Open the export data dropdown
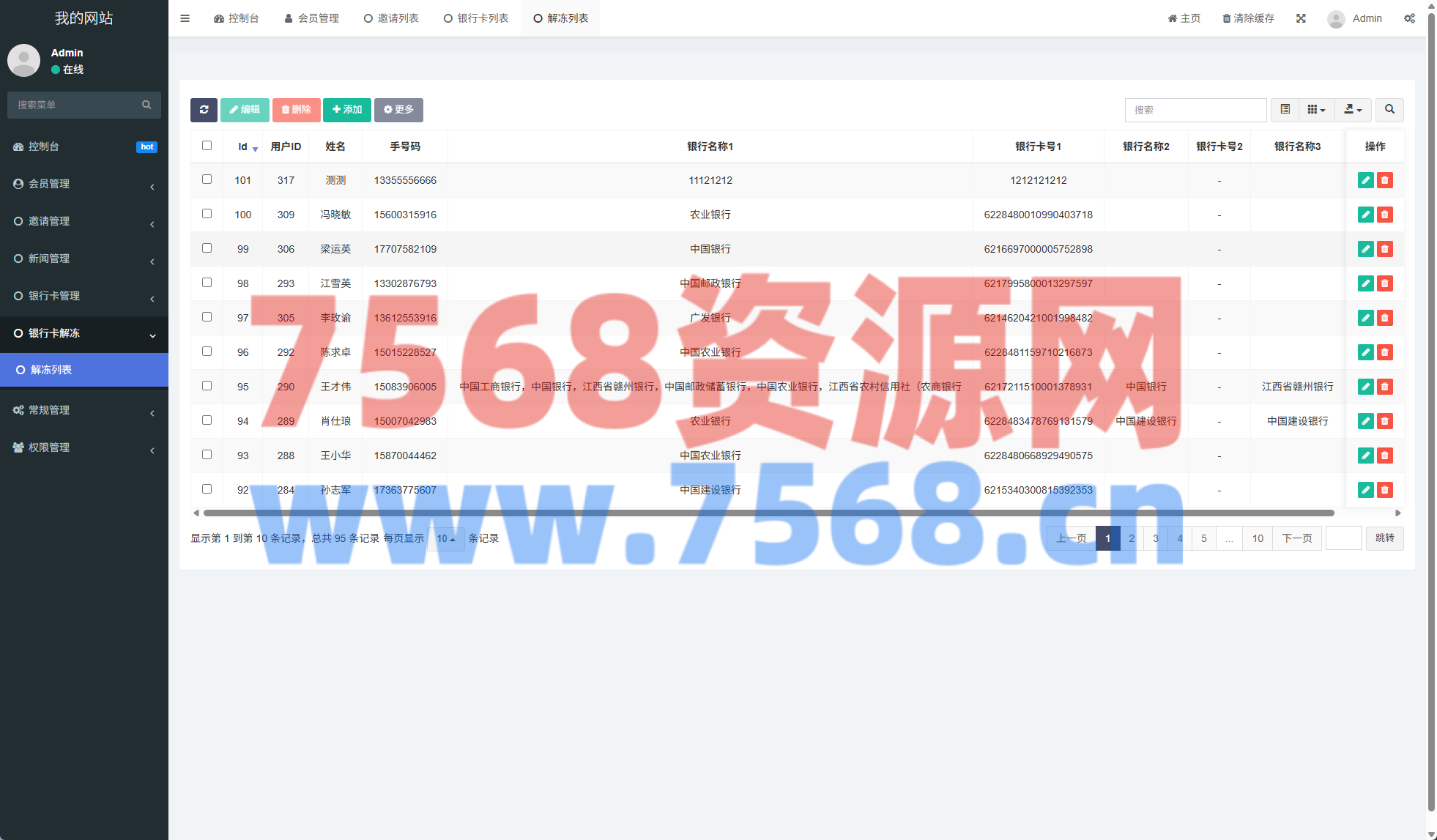 coord(1353,110)
